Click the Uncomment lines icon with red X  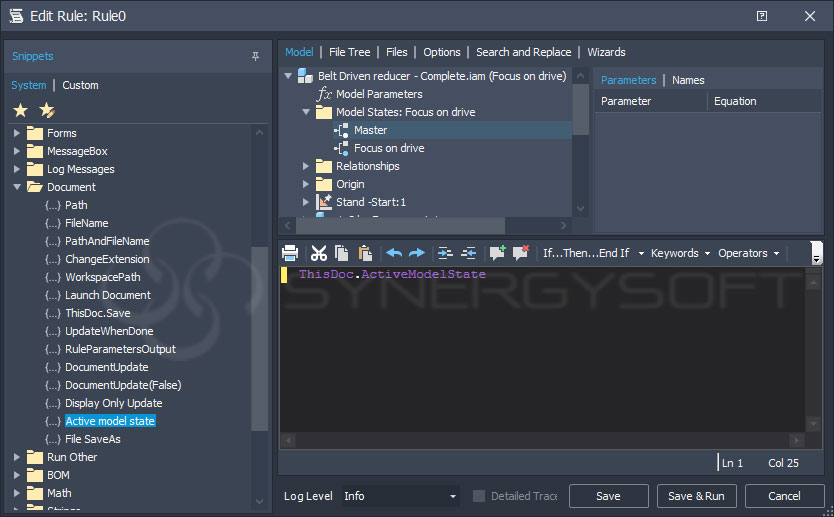[520, 253]
